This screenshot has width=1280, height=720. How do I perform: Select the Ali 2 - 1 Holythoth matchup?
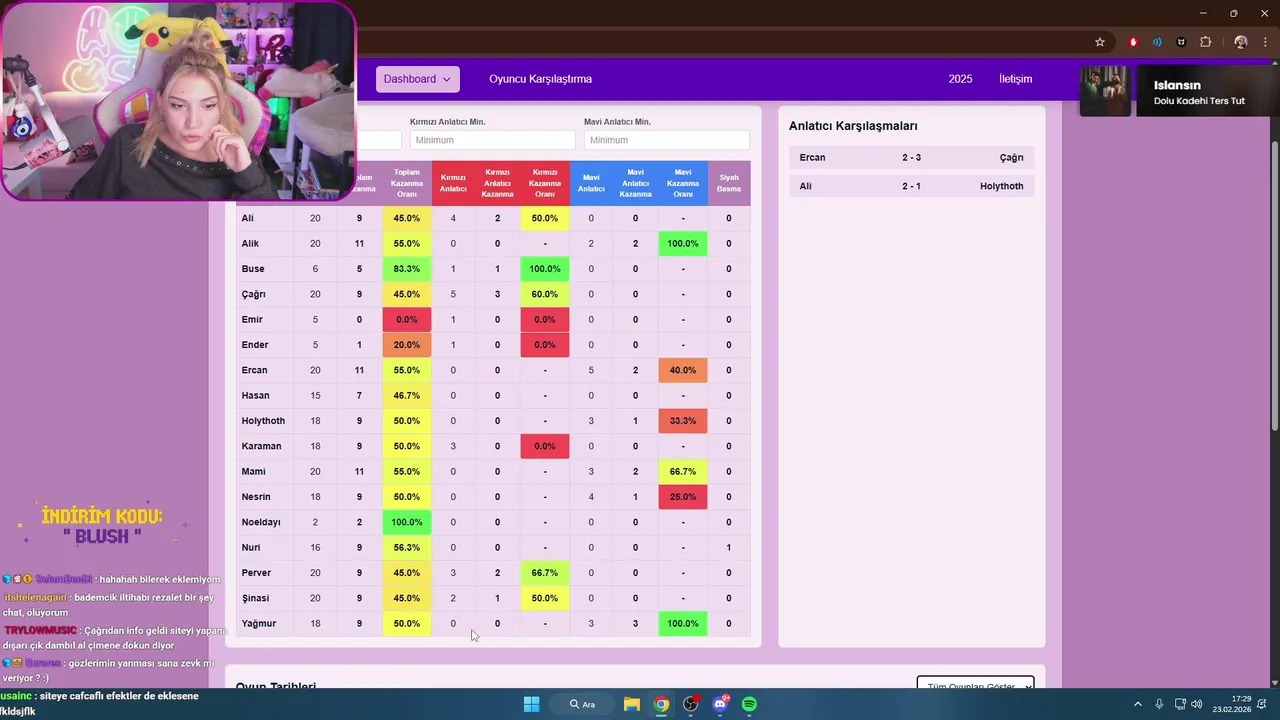911,186
